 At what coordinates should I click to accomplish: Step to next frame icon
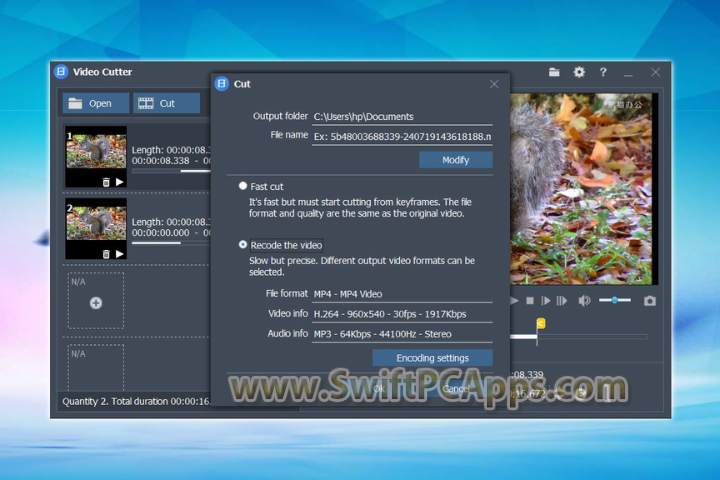click(546, 301)
